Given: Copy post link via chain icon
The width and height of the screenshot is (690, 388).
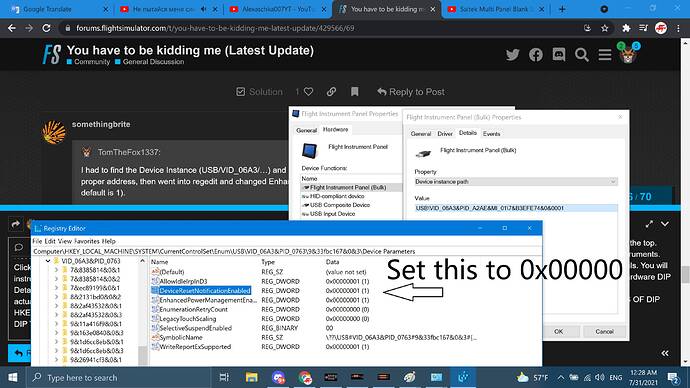Looking at the screenshot, I should tap(331, 92).
